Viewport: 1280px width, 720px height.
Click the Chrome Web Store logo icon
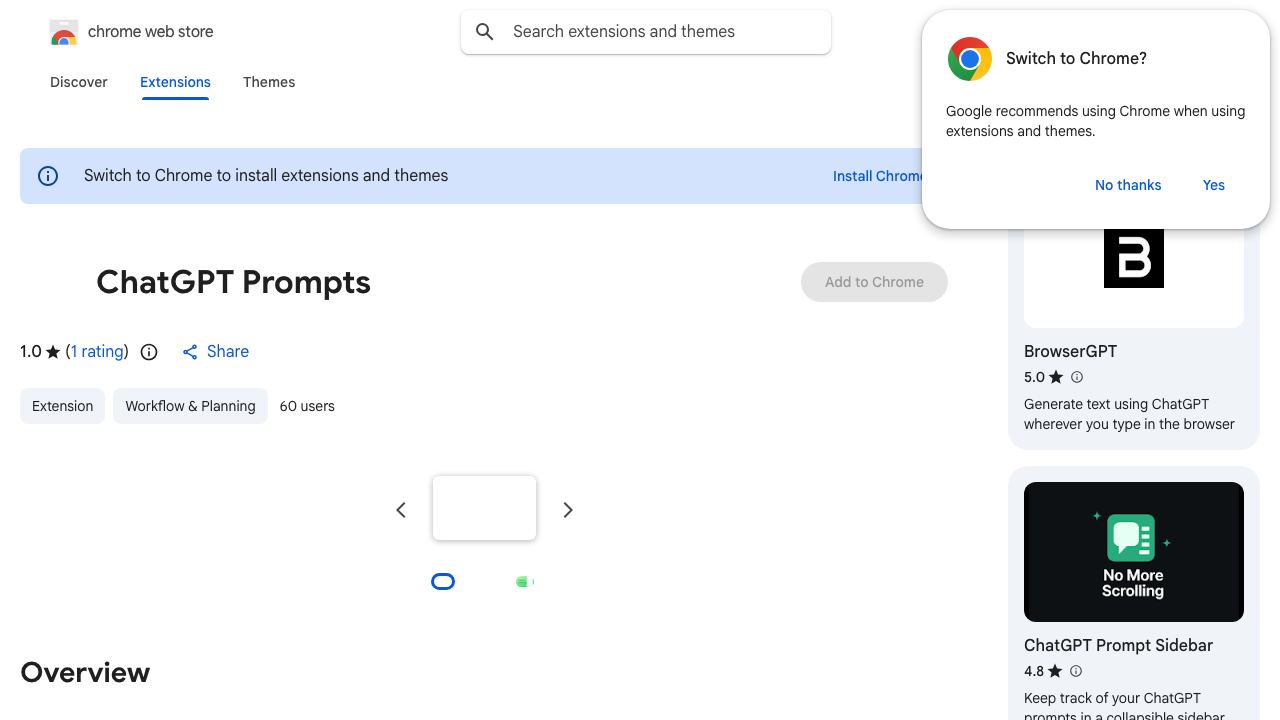click(64, 32)
